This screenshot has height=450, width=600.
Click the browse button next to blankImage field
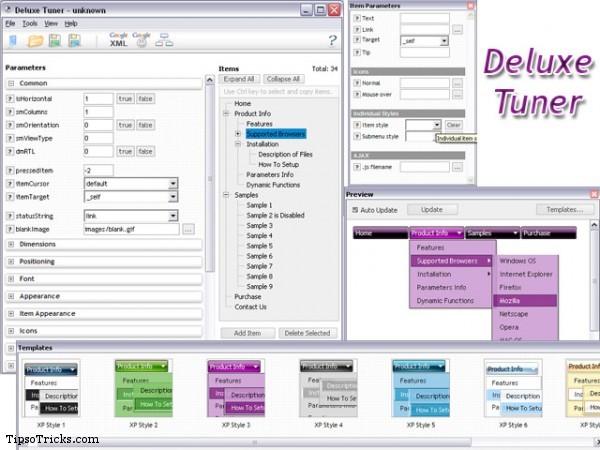[x=188, y=230]
